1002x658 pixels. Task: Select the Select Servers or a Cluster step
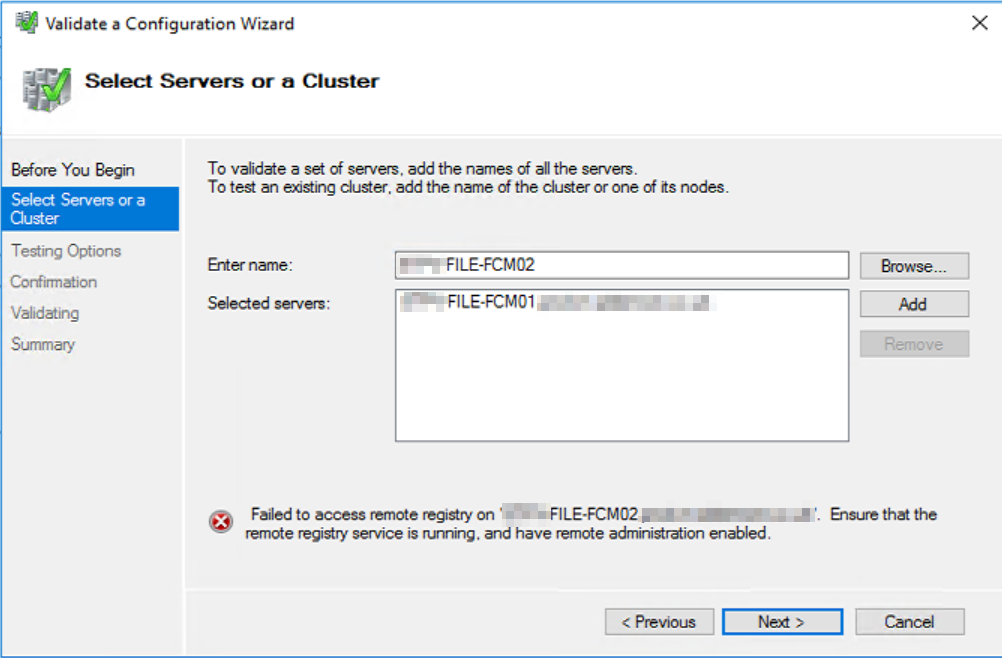point(90,209)
